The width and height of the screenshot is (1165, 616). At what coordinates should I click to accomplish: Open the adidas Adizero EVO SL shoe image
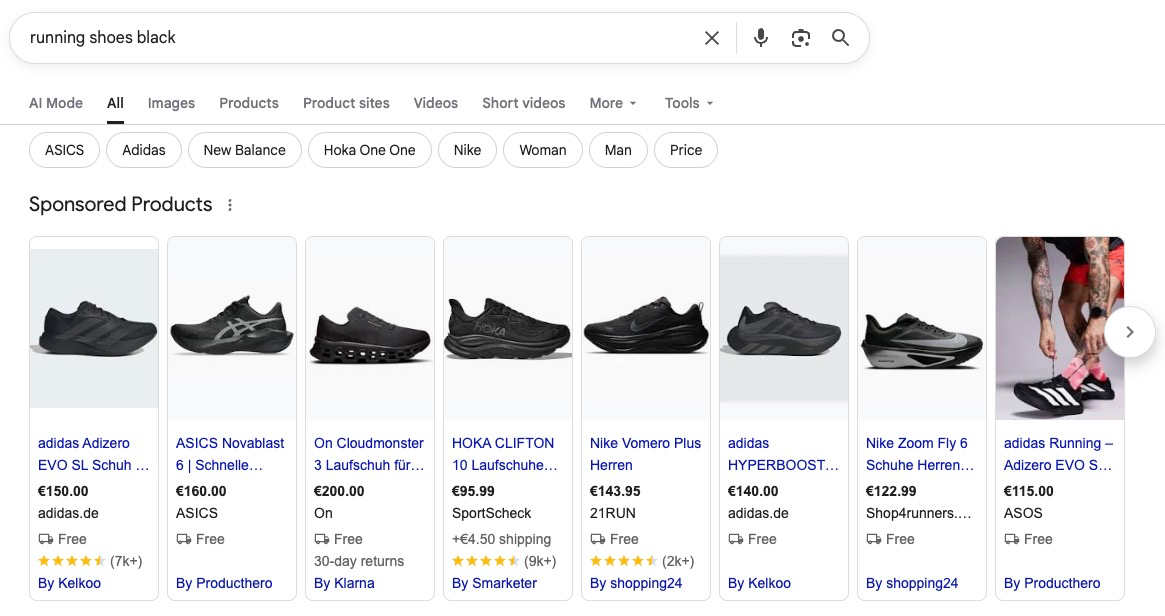(94, 328)
